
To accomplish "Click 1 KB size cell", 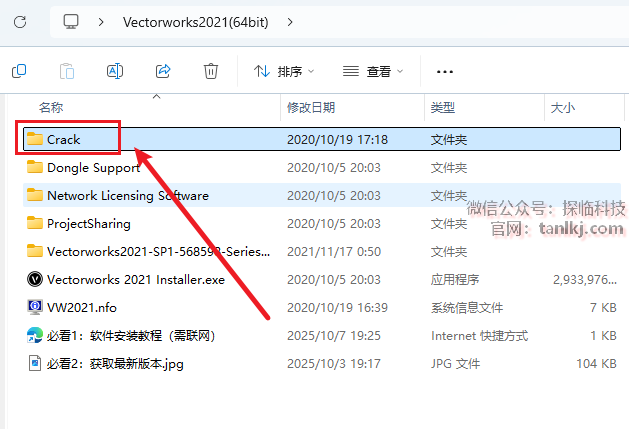I will click(603, 335).
